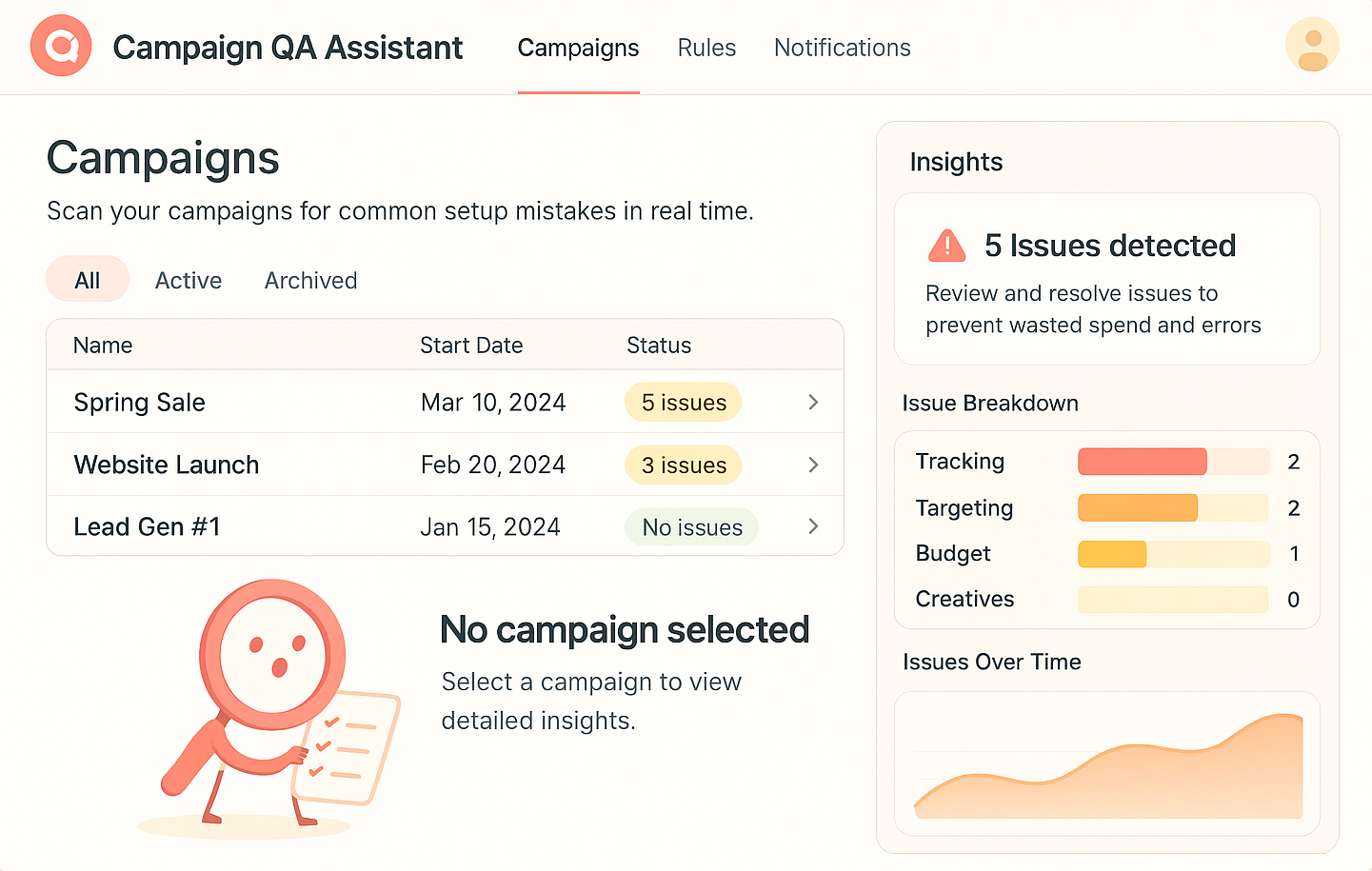Screen dimensions: 1372x871
Task: Open the user profile avatar
Action: (1312, 45)
